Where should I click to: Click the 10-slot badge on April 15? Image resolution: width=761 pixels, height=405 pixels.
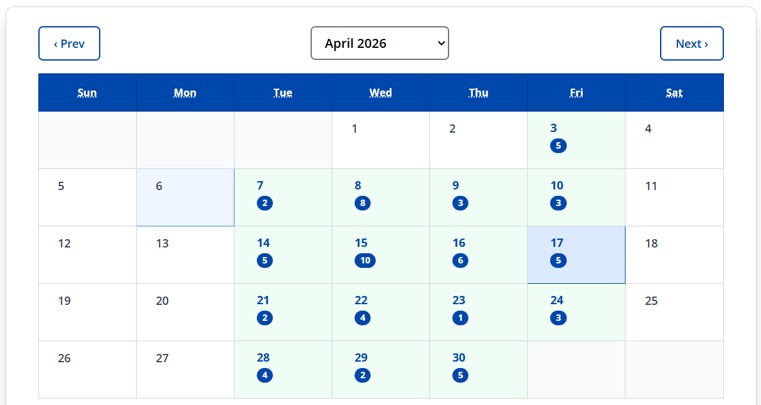[x=365, y=261]
